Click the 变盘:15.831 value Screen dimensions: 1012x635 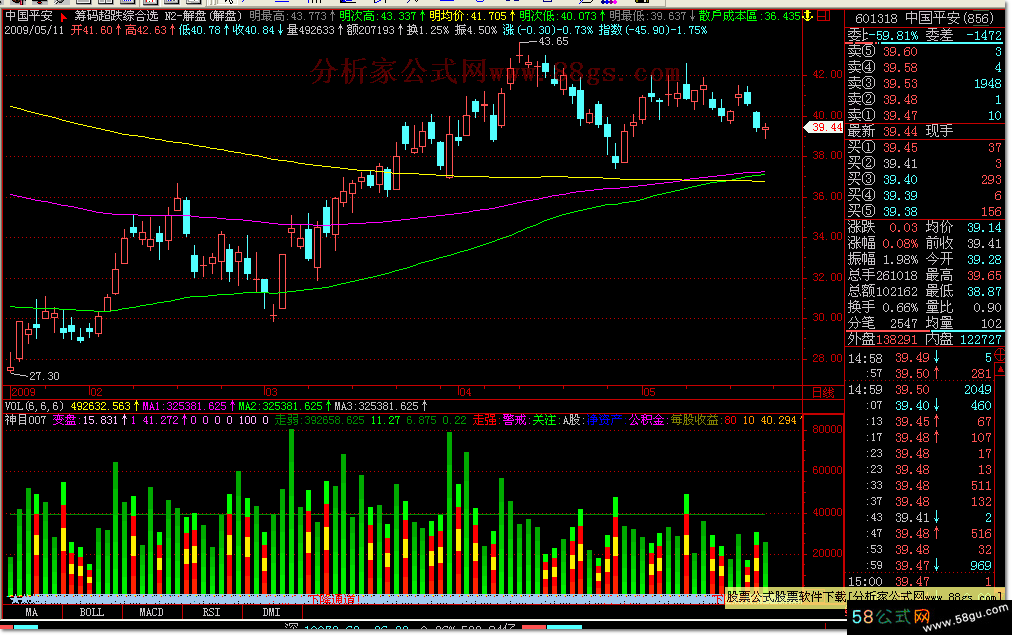[x=88, y=420]
